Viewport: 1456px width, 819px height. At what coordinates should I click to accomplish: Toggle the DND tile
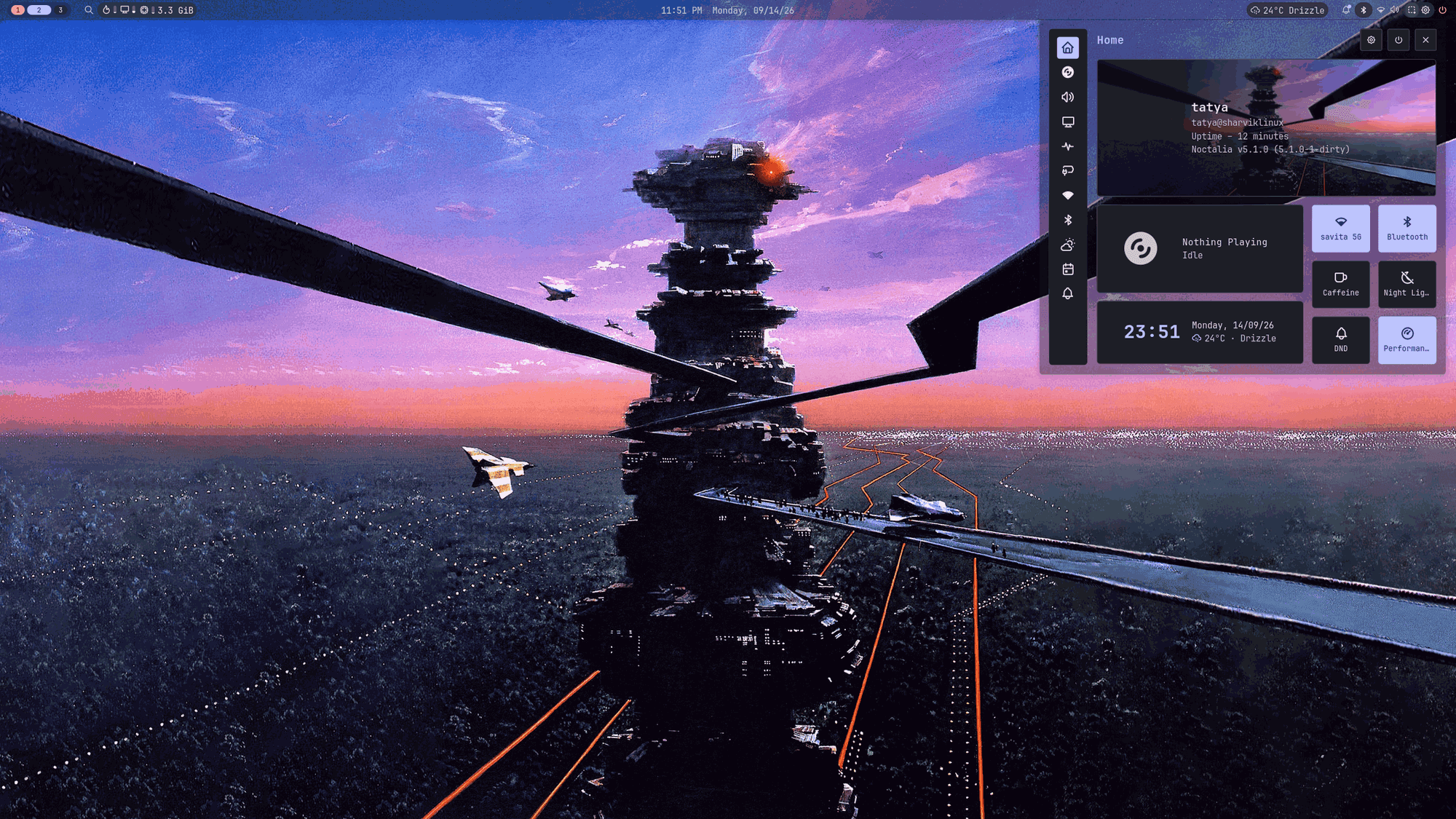pos(1341,340)
